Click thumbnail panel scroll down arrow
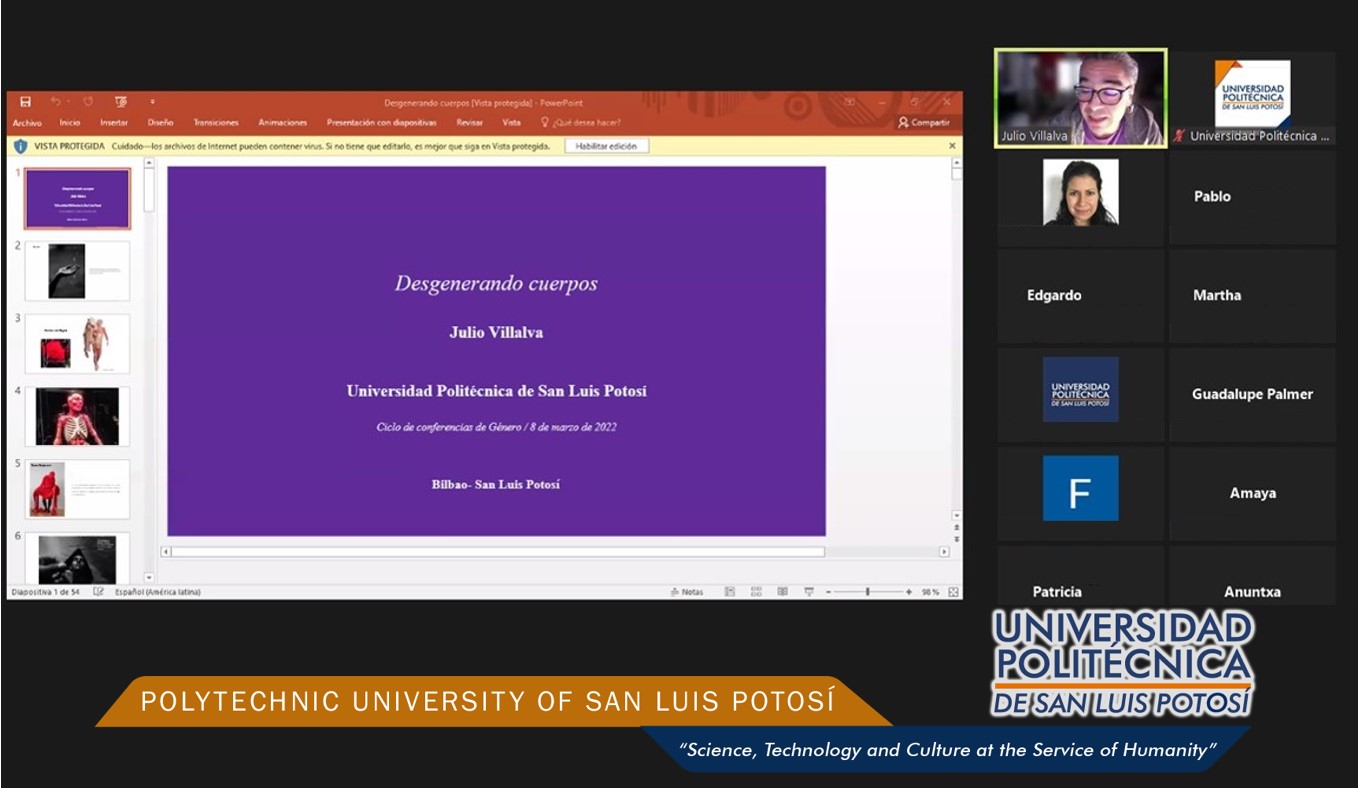The width and height of the screenshot is (1358, 788). click(x=150, y=578)
